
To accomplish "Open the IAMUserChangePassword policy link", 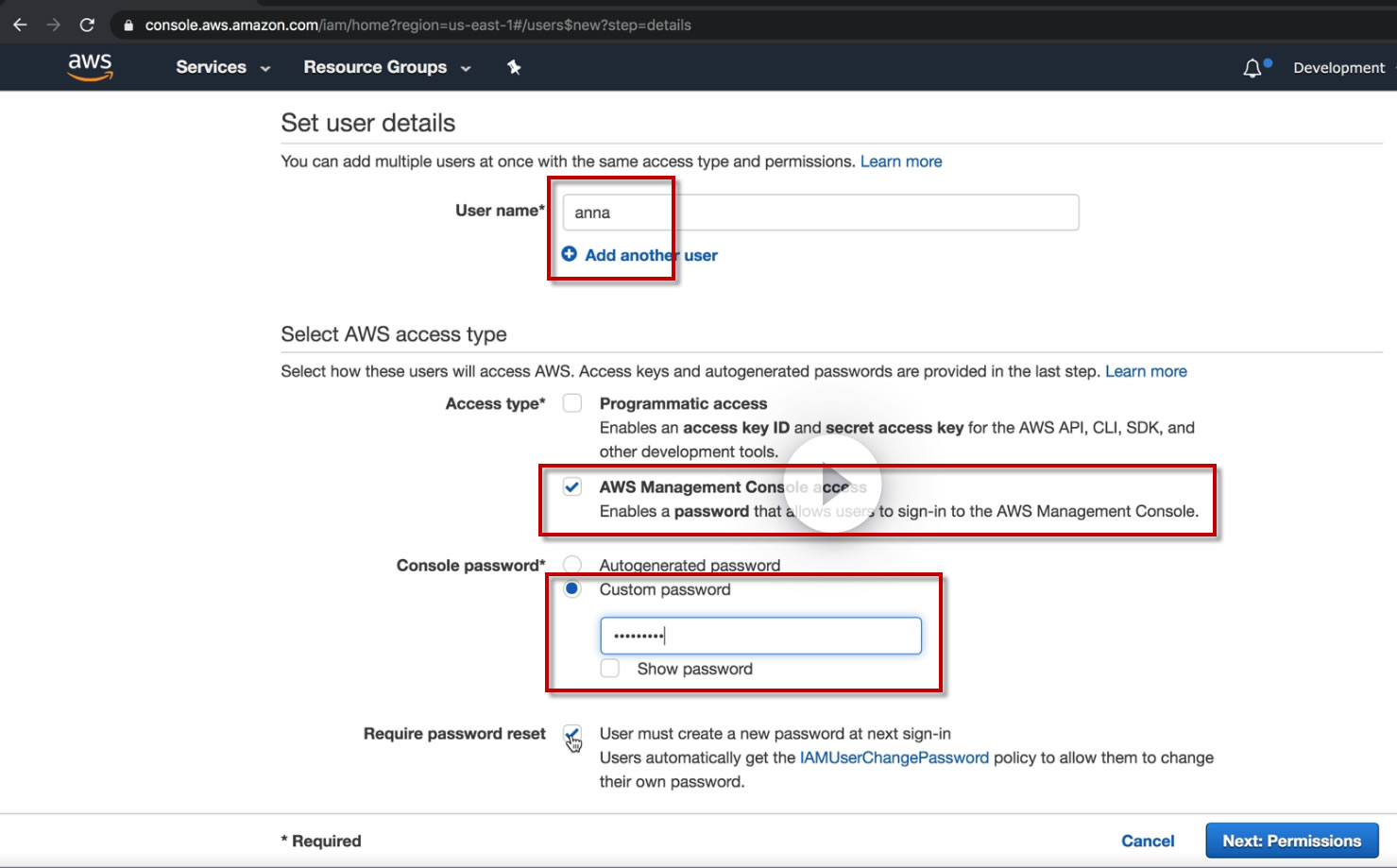I will 894,757.
